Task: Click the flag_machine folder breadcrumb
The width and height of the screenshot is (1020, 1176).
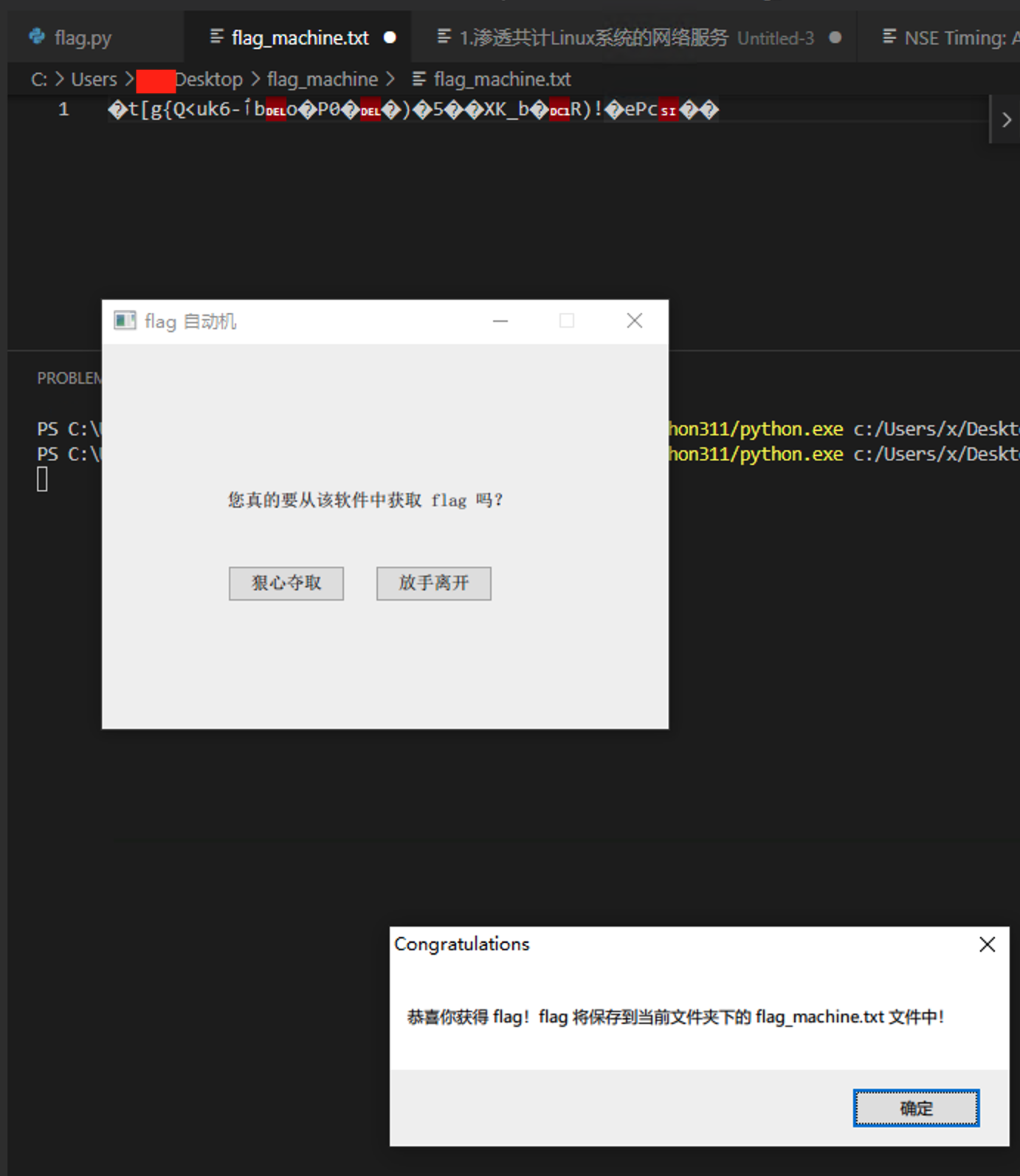Action: pos(323,79)
